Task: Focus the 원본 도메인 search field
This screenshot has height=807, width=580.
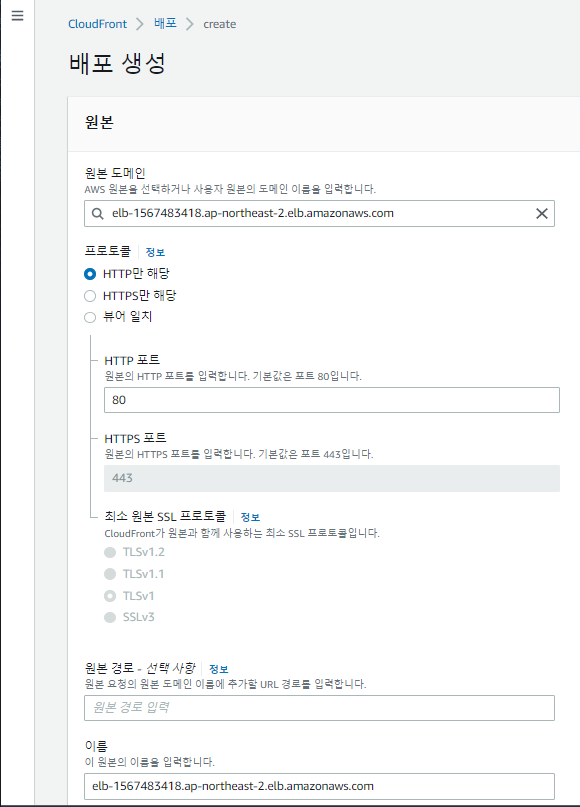Action: click(319, 214)
